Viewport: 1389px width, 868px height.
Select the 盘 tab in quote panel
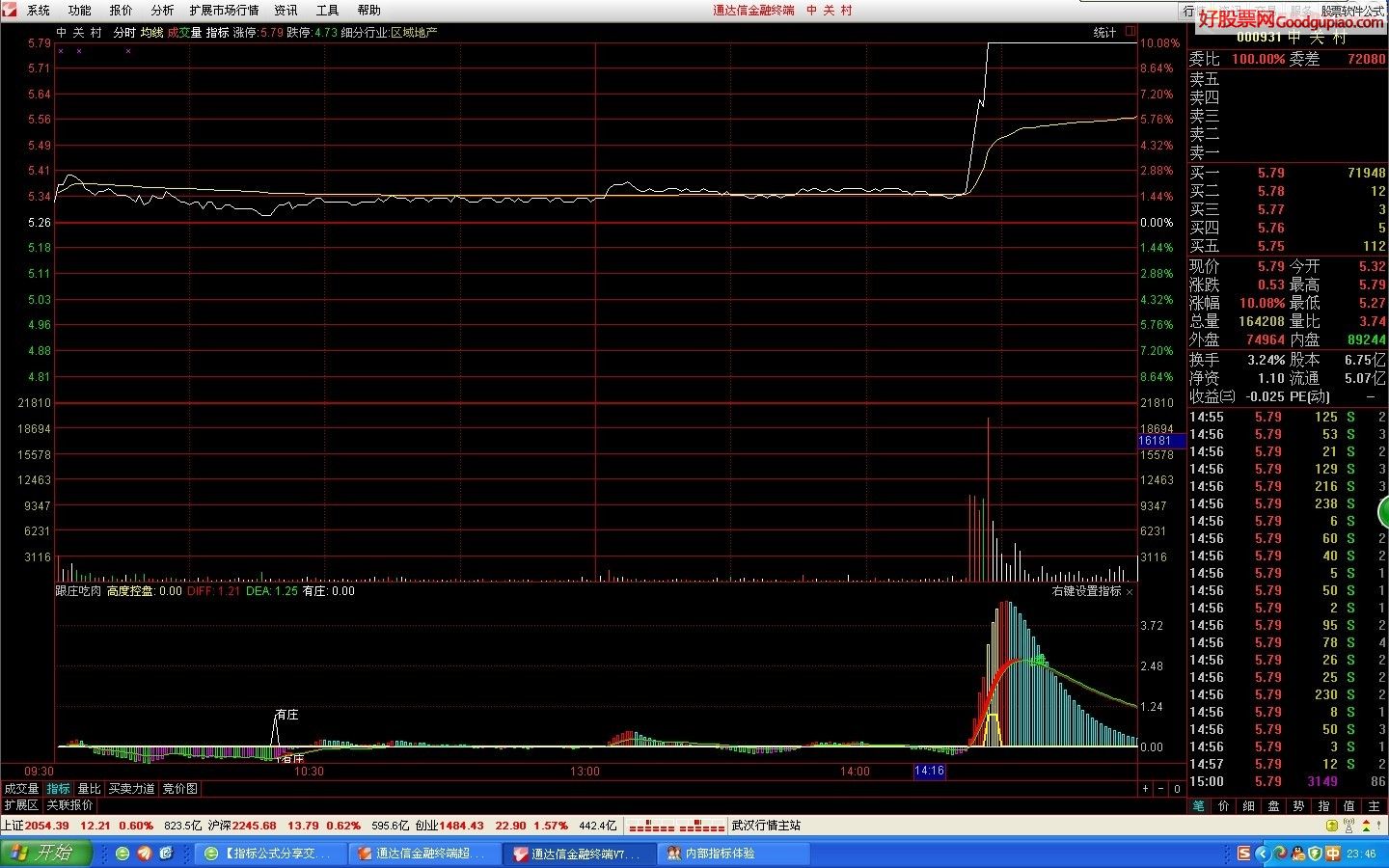[1274, 806]
